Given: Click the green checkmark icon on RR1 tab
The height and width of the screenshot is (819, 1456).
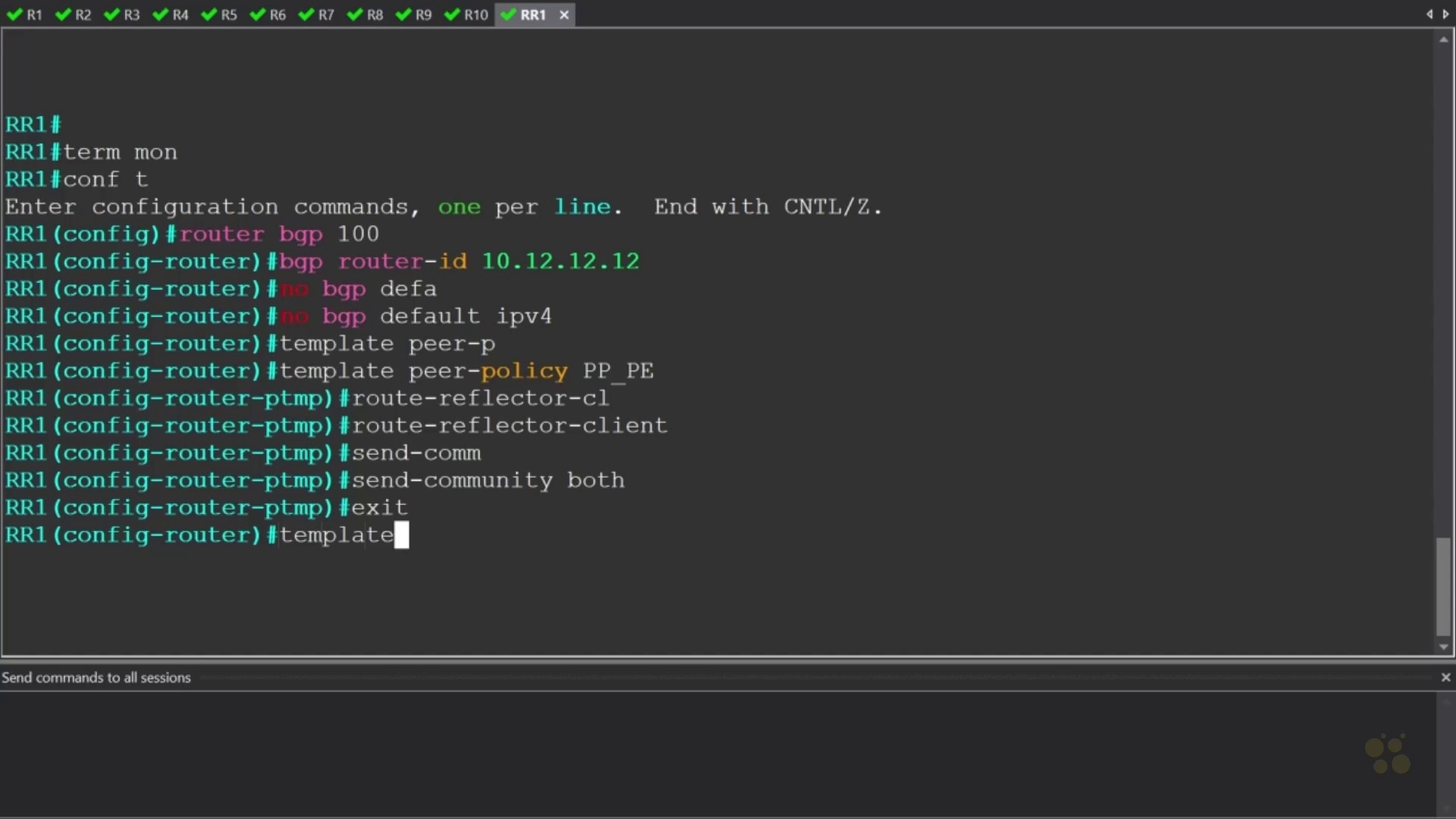Looking at the screenshot, I should (x=509, y=14).
